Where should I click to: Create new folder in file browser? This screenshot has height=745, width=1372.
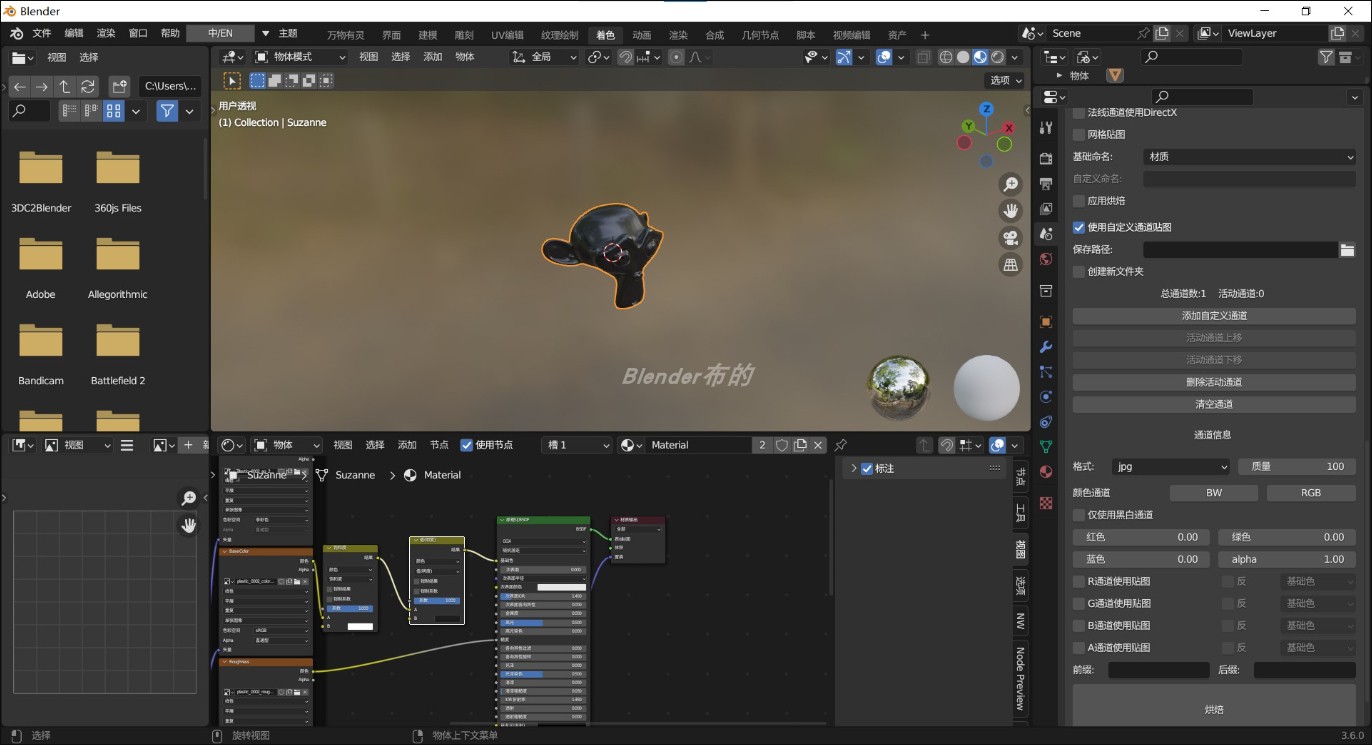(119, 87)
